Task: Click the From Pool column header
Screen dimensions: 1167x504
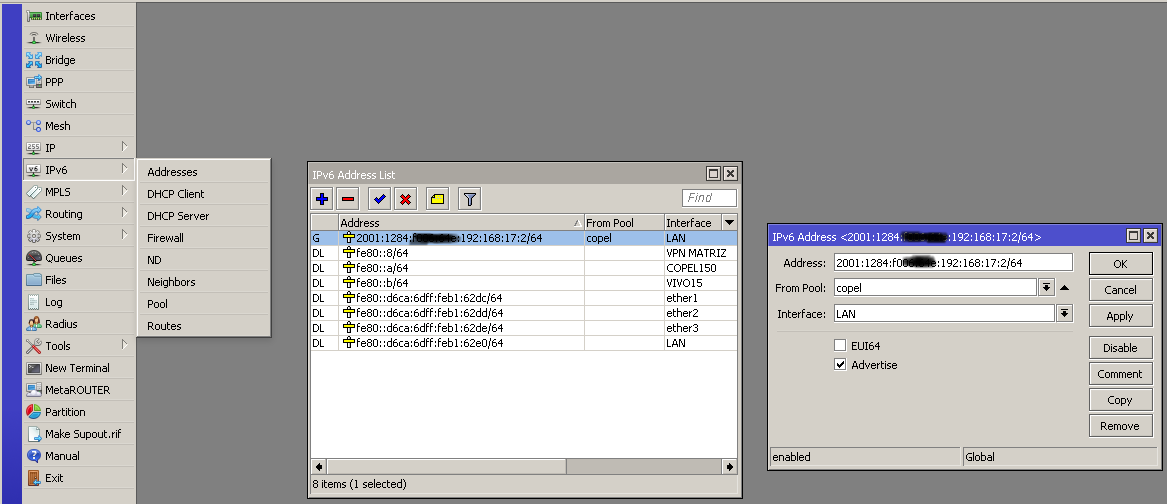Action: point(624,223)
